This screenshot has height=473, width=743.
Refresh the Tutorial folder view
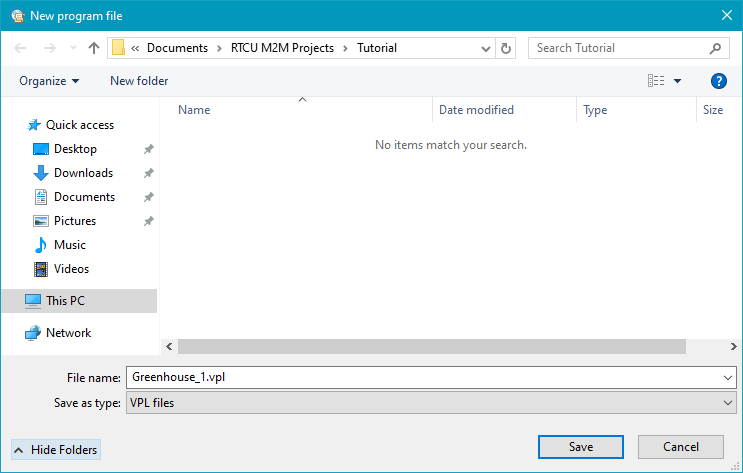coord(506,48)
